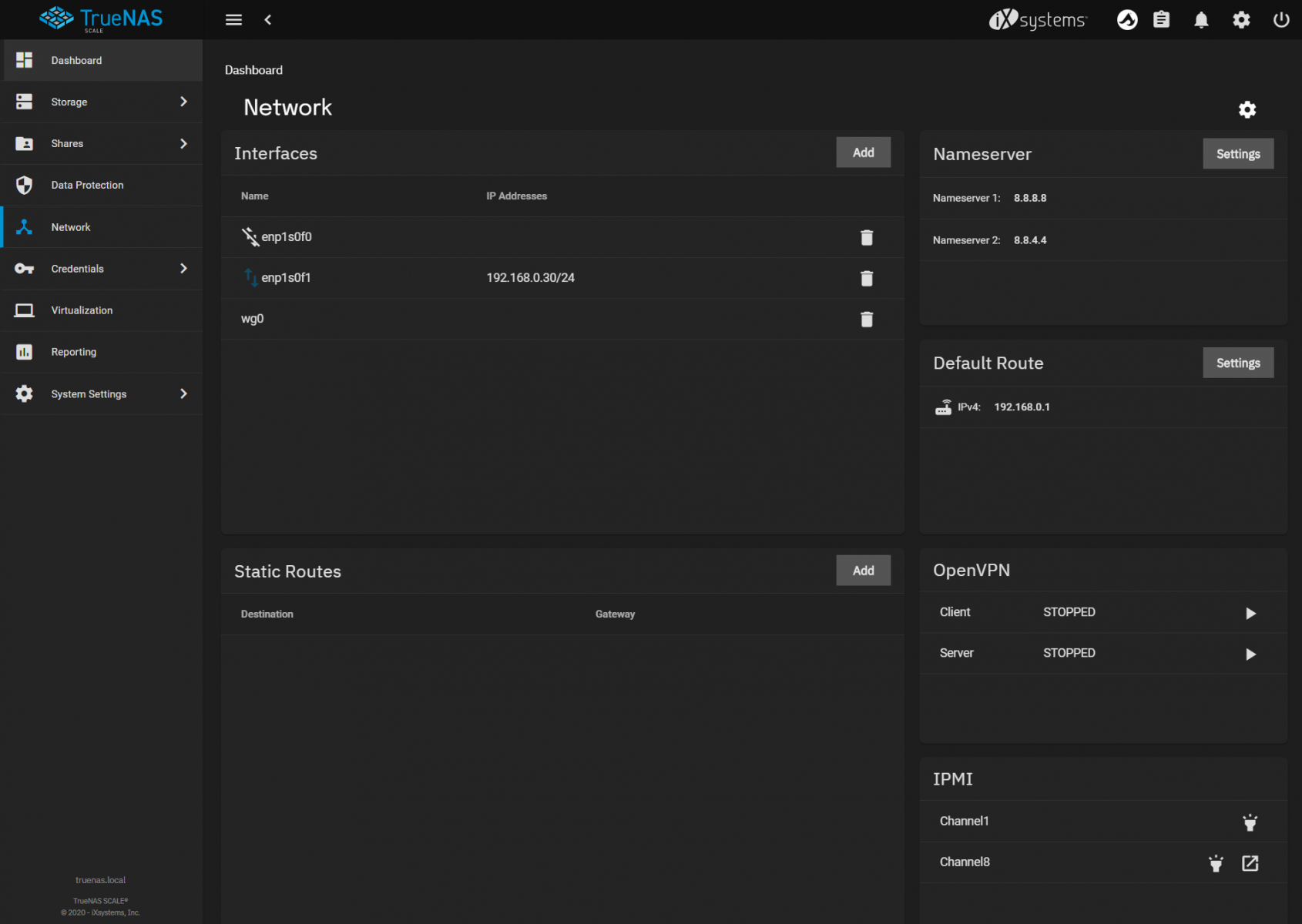
Task: Add a new interface
Action: [864, 152]
